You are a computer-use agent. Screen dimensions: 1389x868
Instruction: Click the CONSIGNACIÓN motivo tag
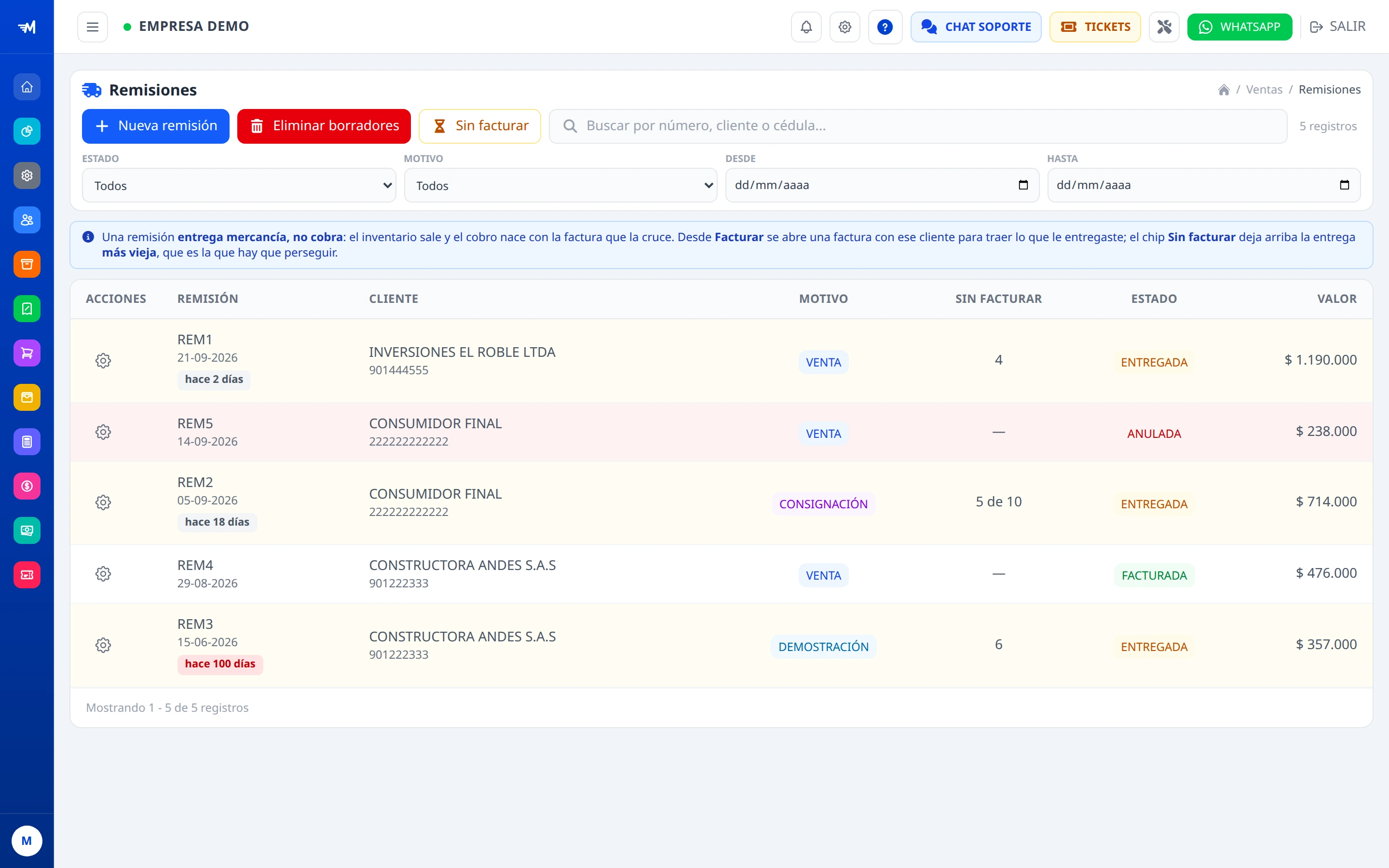click(823, 504)
